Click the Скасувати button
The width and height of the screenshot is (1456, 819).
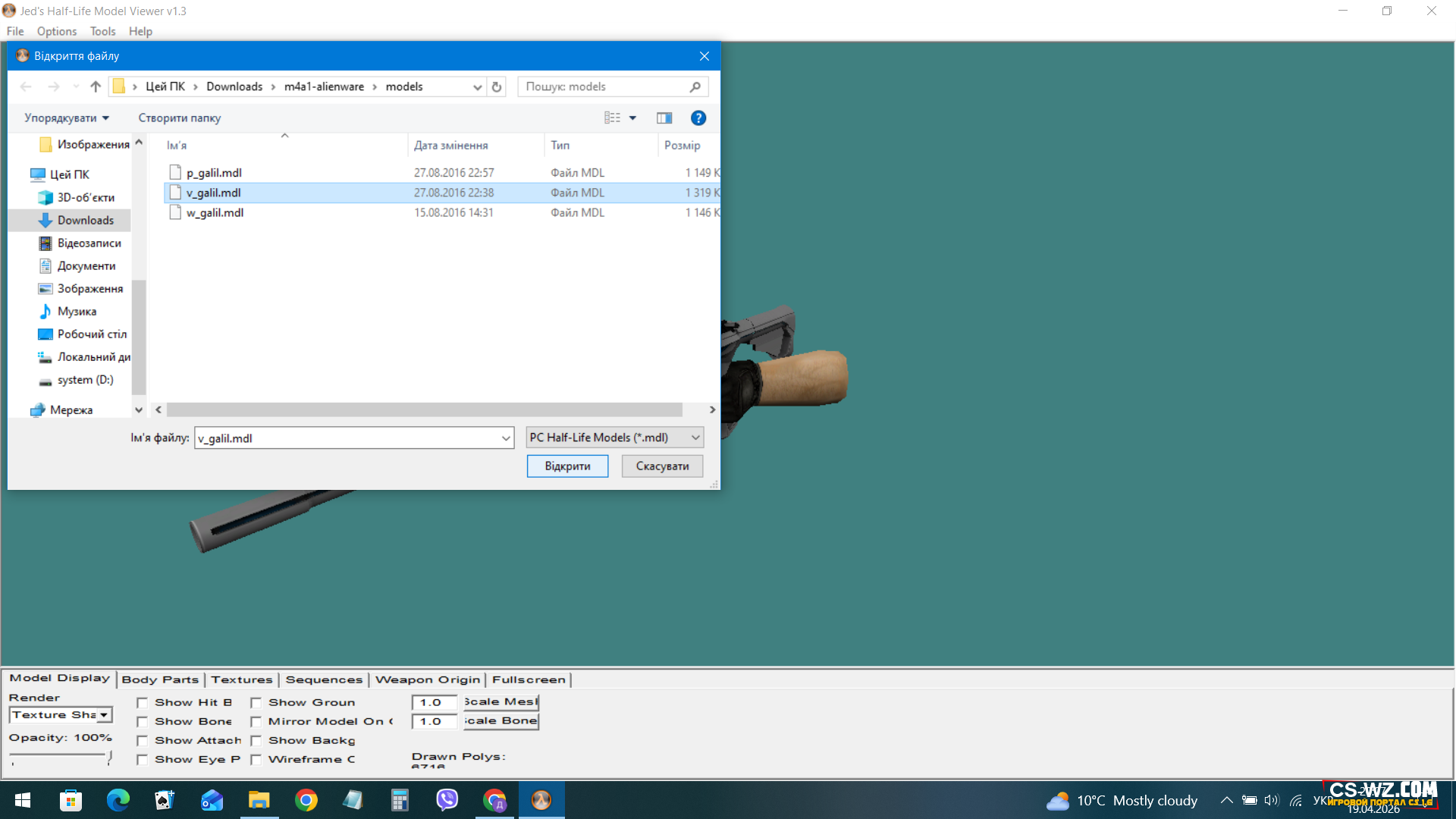coord(662,466)
